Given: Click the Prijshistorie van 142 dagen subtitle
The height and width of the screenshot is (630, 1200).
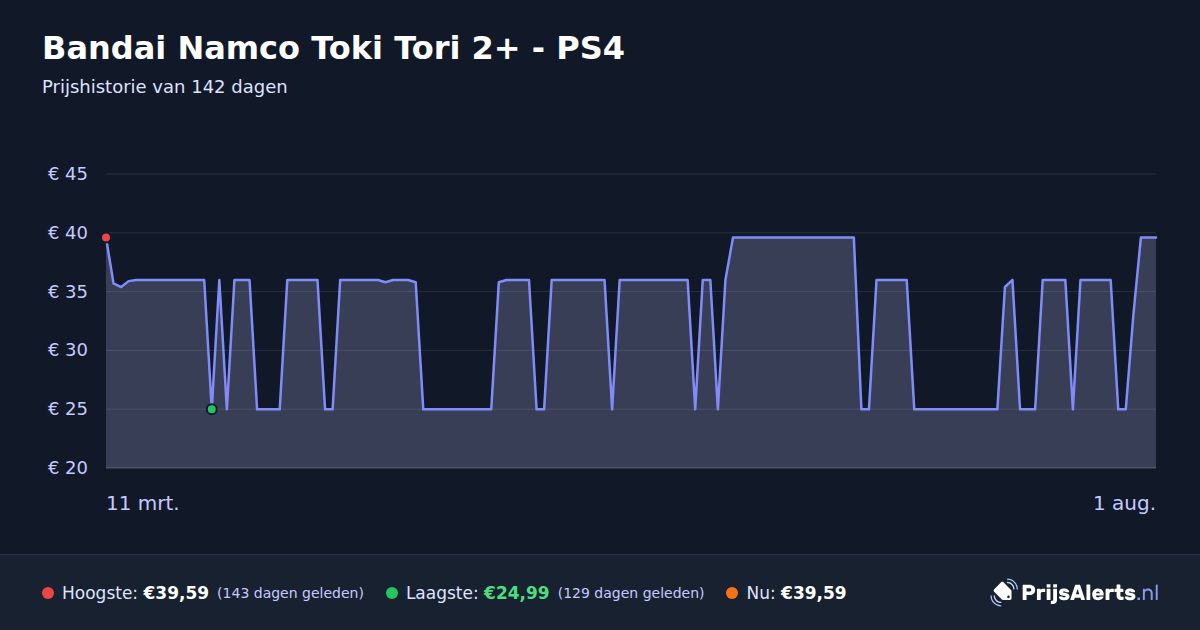Looking at the screenshot, I should coord(165,87).
